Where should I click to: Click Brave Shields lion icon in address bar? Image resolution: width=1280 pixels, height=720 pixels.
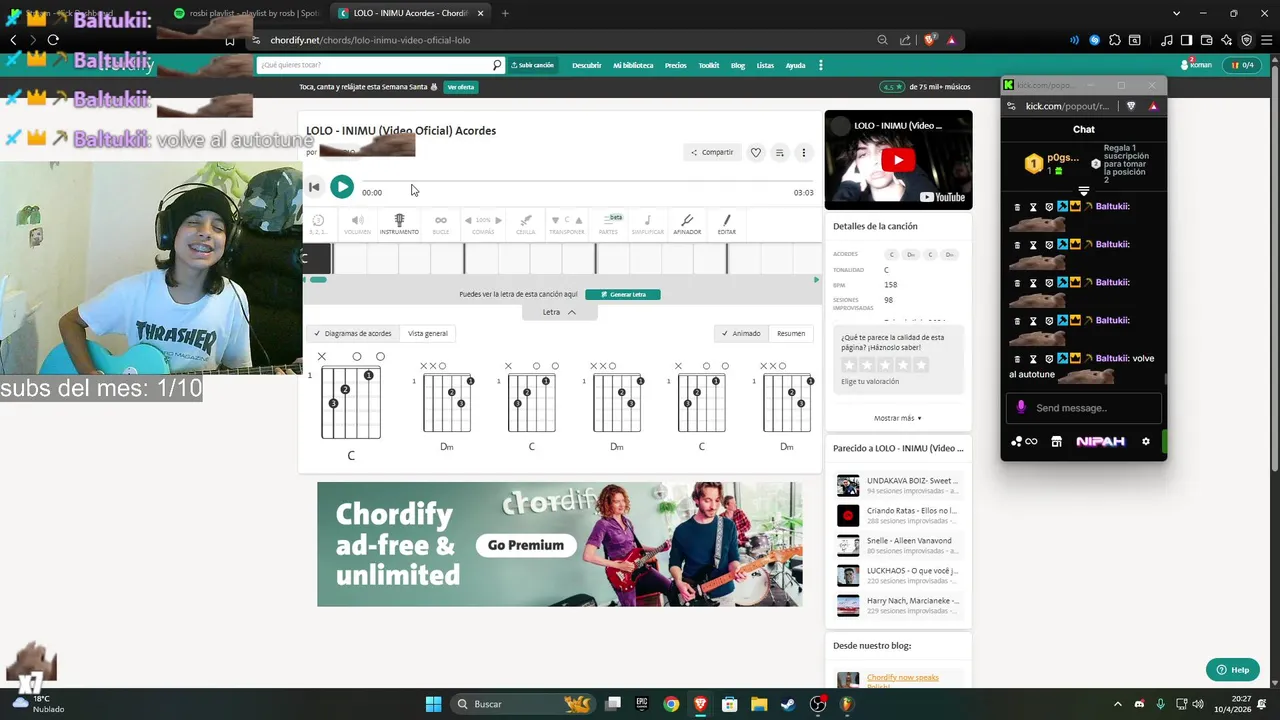(930, 40)
